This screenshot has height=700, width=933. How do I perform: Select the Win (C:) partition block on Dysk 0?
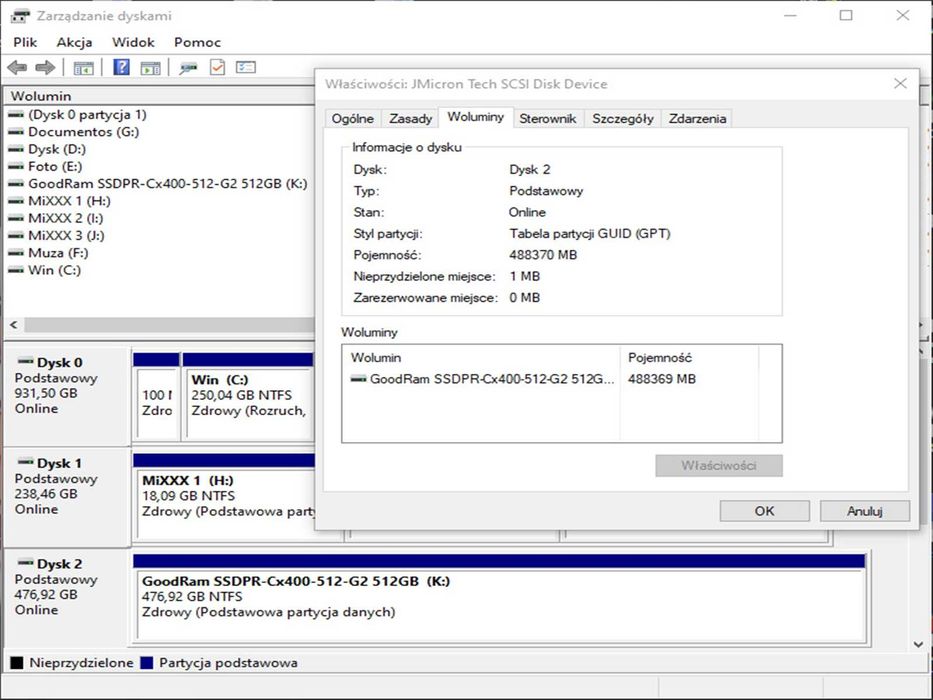249,396
